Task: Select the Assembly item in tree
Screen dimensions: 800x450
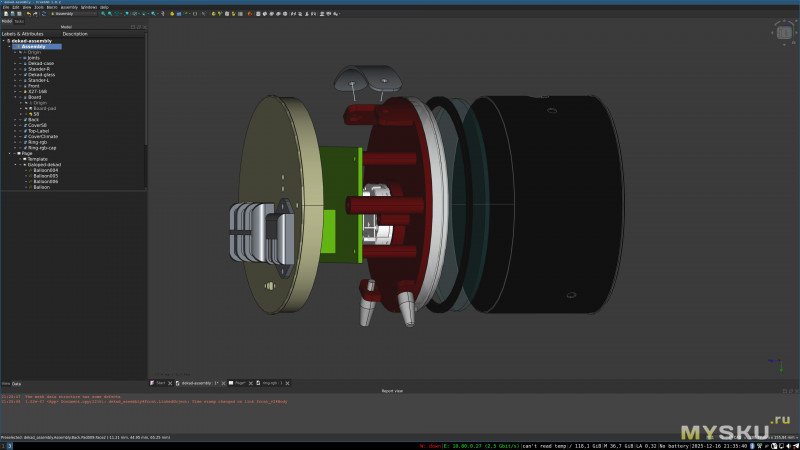Action: (33, 46)
